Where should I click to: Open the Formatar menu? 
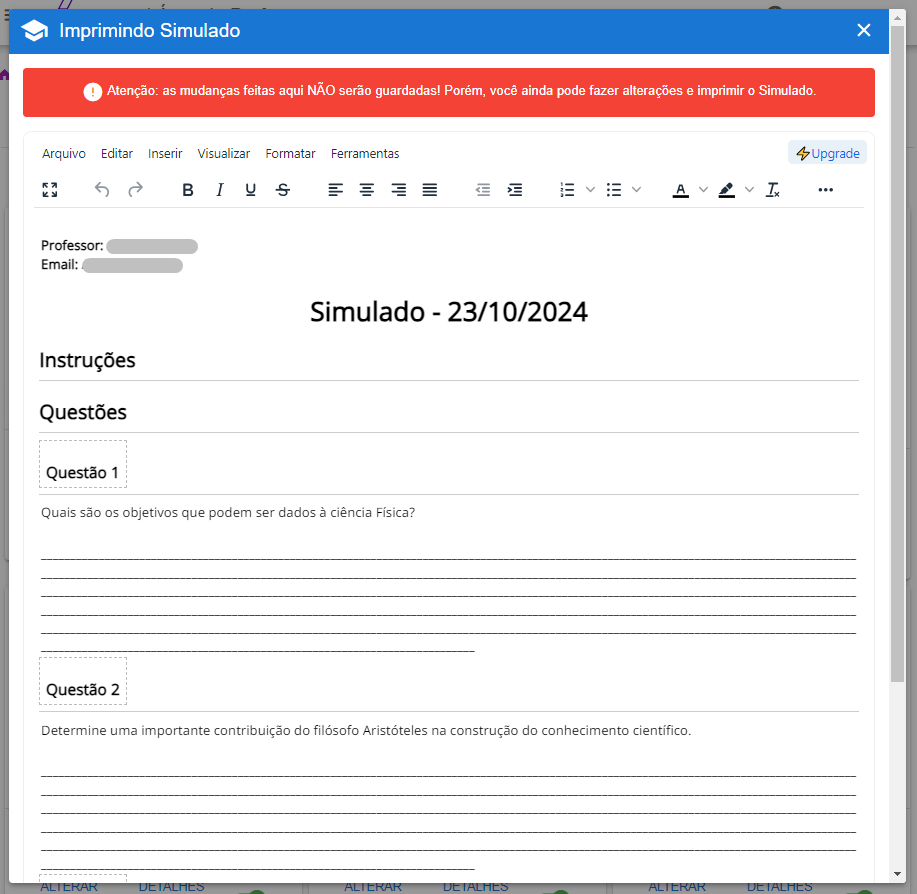click(x=290, y=154)
